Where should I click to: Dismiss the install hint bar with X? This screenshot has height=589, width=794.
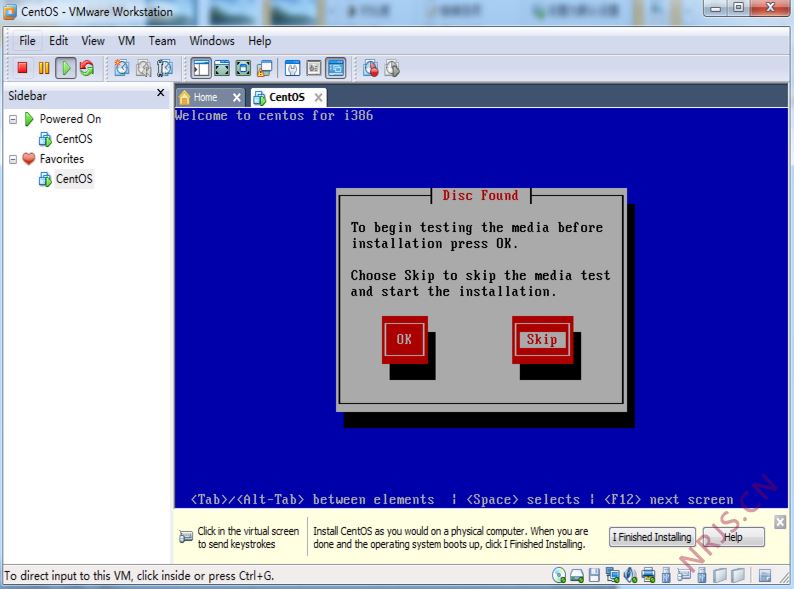(x=780, y=522)
